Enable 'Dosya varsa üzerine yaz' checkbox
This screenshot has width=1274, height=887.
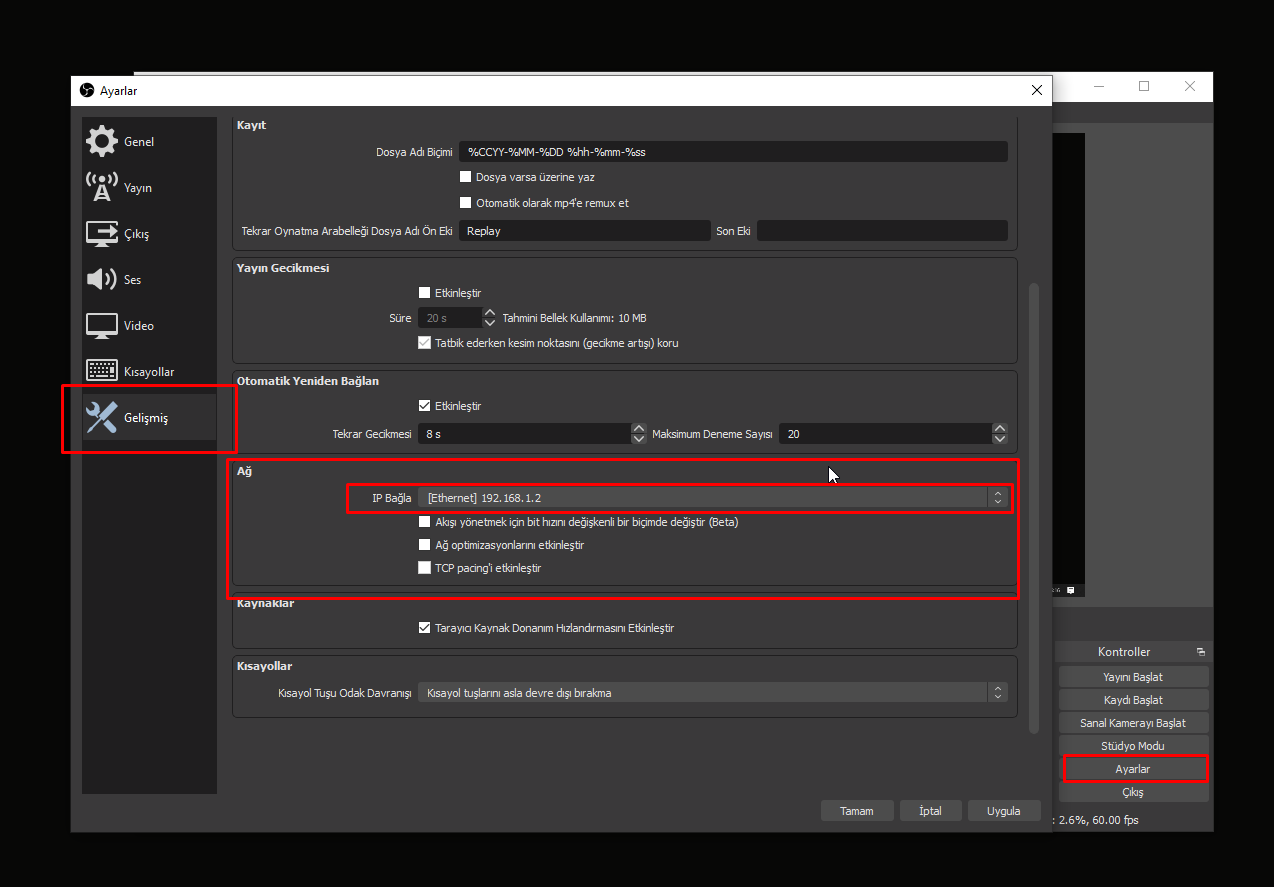coord(465,177)
